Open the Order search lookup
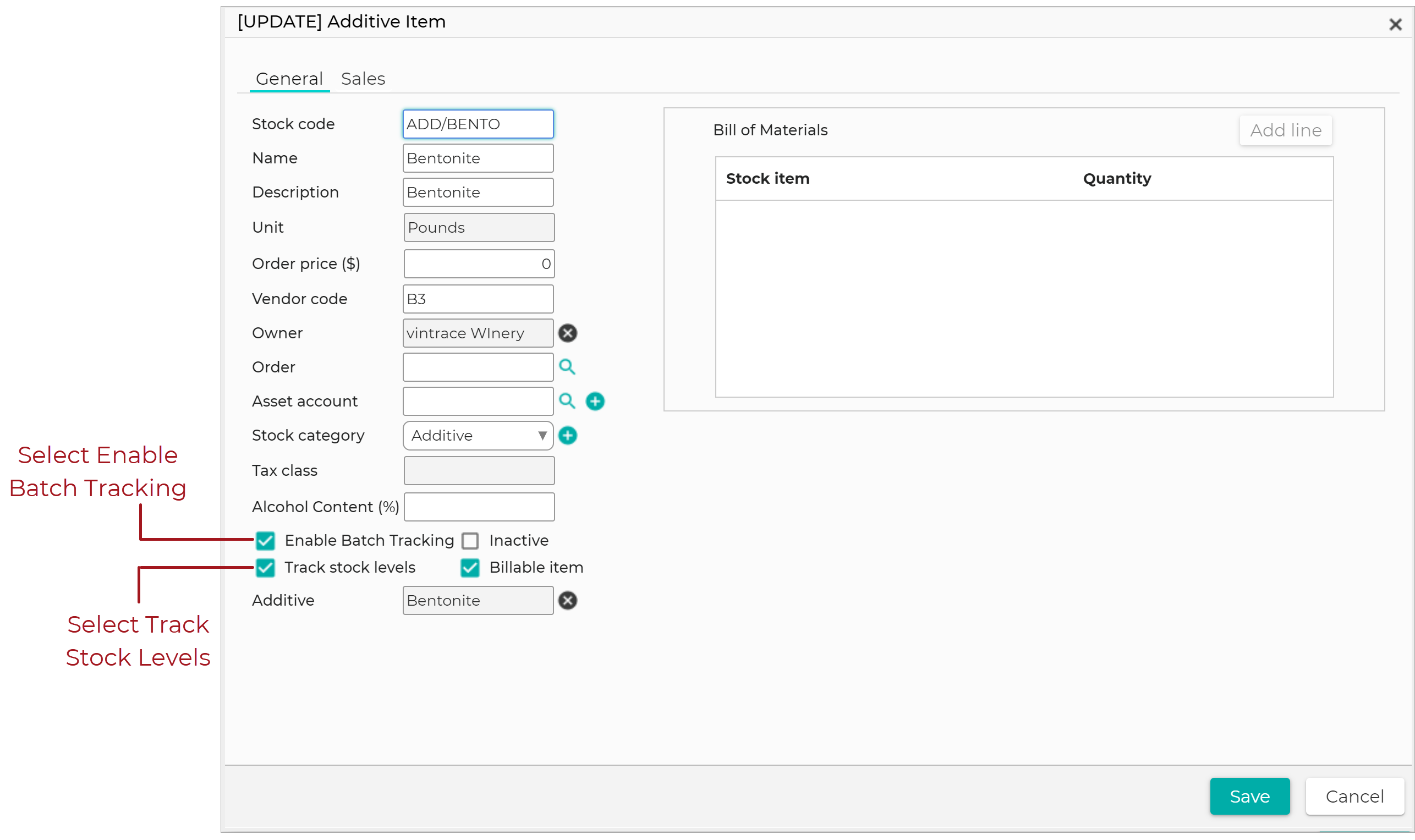The height and width of the screenshot is (840, 1415). [x=568, y=367]
